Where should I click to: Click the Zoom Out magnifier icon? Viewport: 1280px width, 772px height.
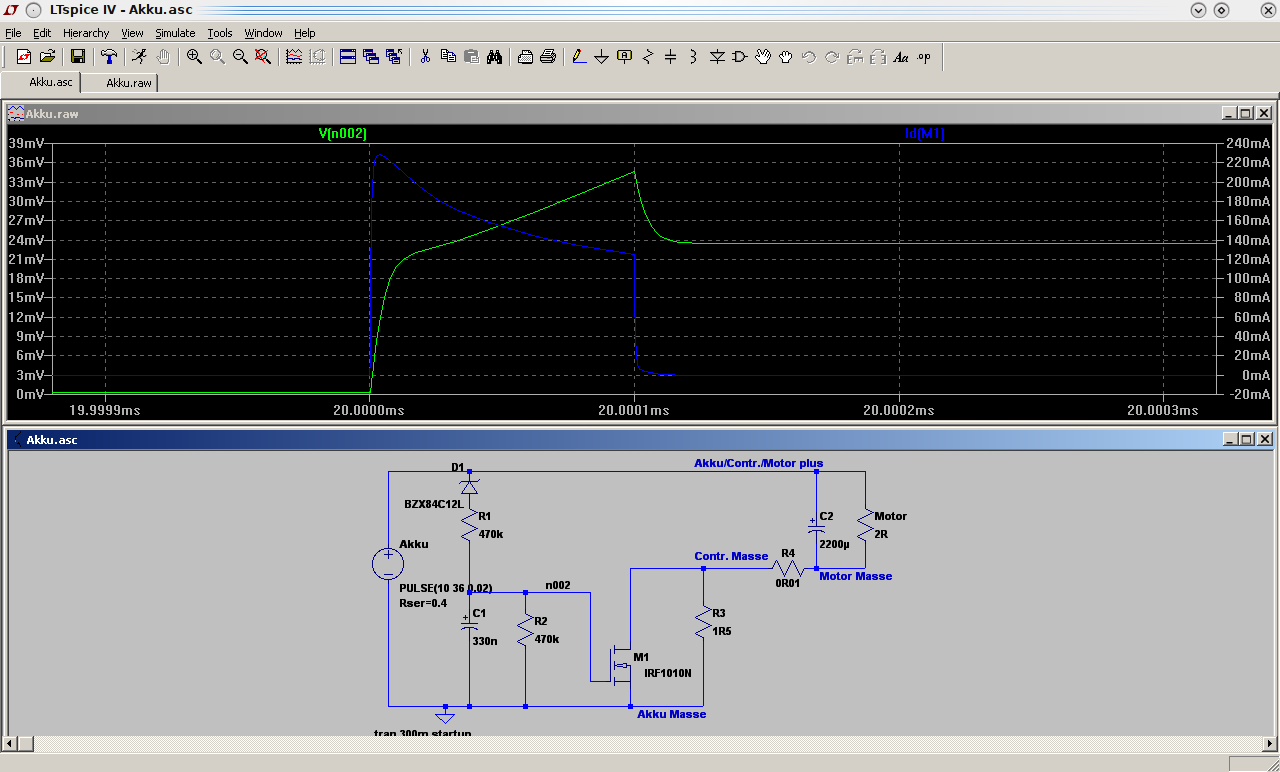point(240,57)
